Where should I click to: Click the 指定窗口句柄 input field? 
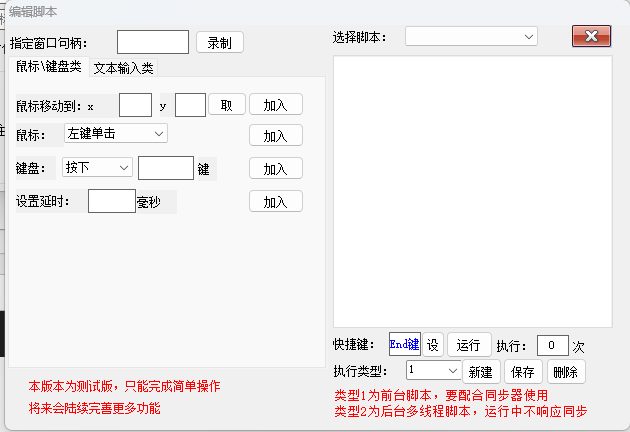tap(153, 42)
